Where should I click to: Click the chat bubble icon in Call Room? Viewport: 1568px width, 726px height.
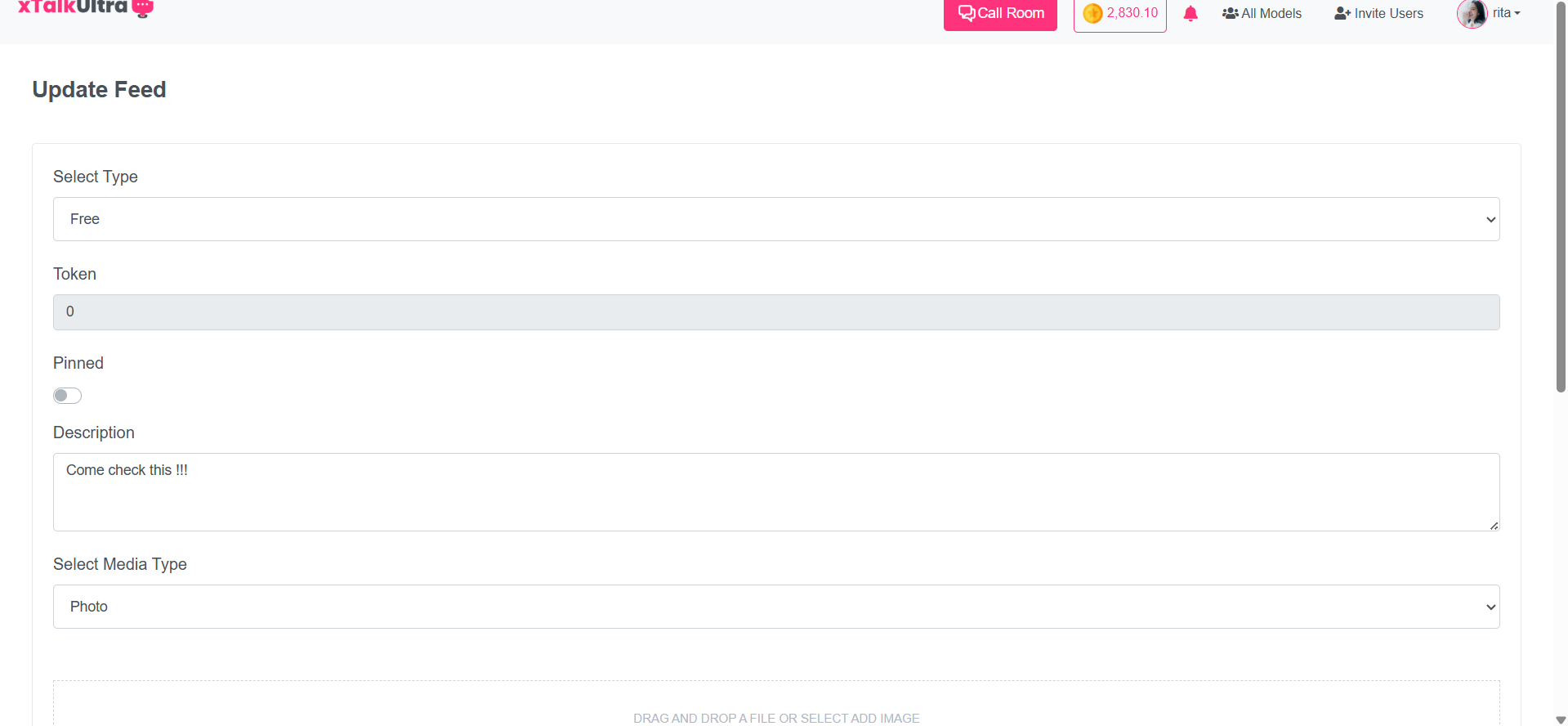(967, 14)
